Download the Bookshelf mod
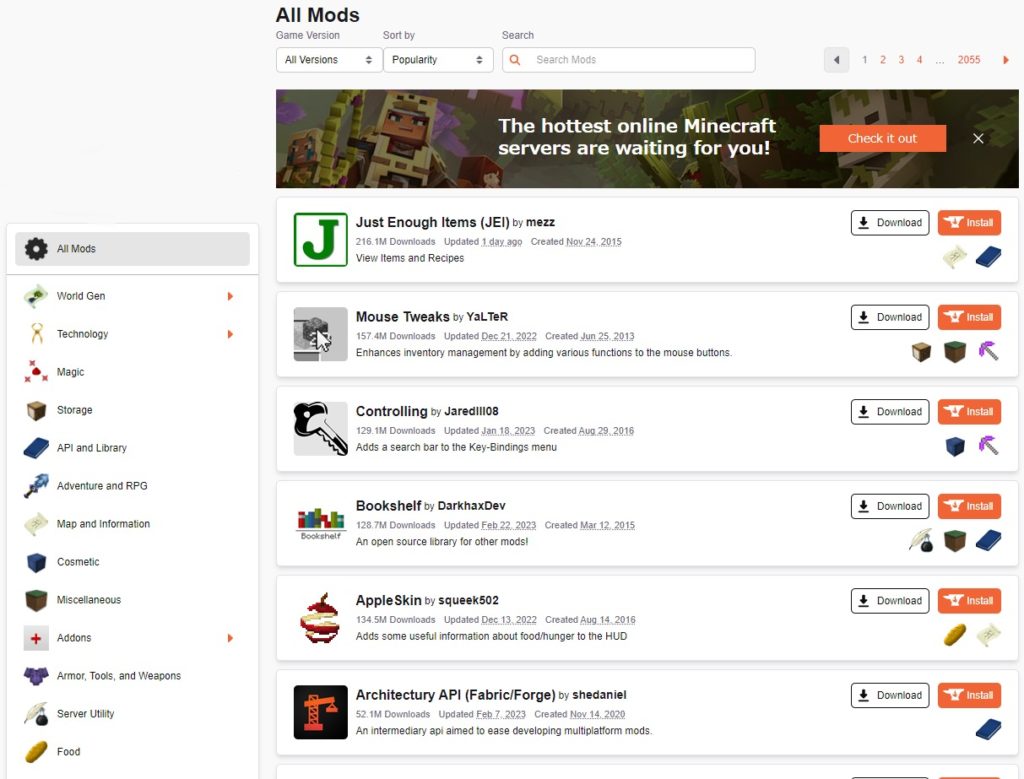The height and width of the screenshot is (779, 1024). point(889,506)
